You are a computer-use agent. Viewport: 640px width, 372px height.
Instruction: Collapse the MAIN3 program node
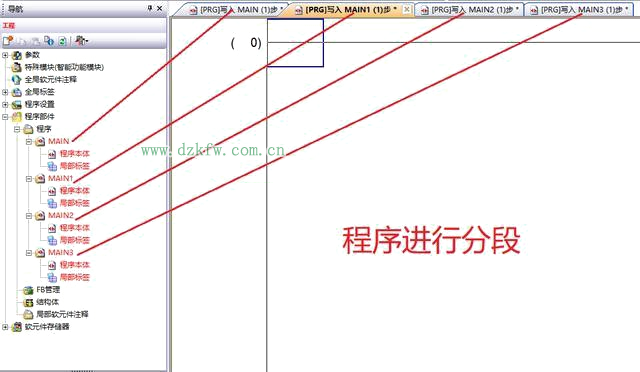pos(29,253)
